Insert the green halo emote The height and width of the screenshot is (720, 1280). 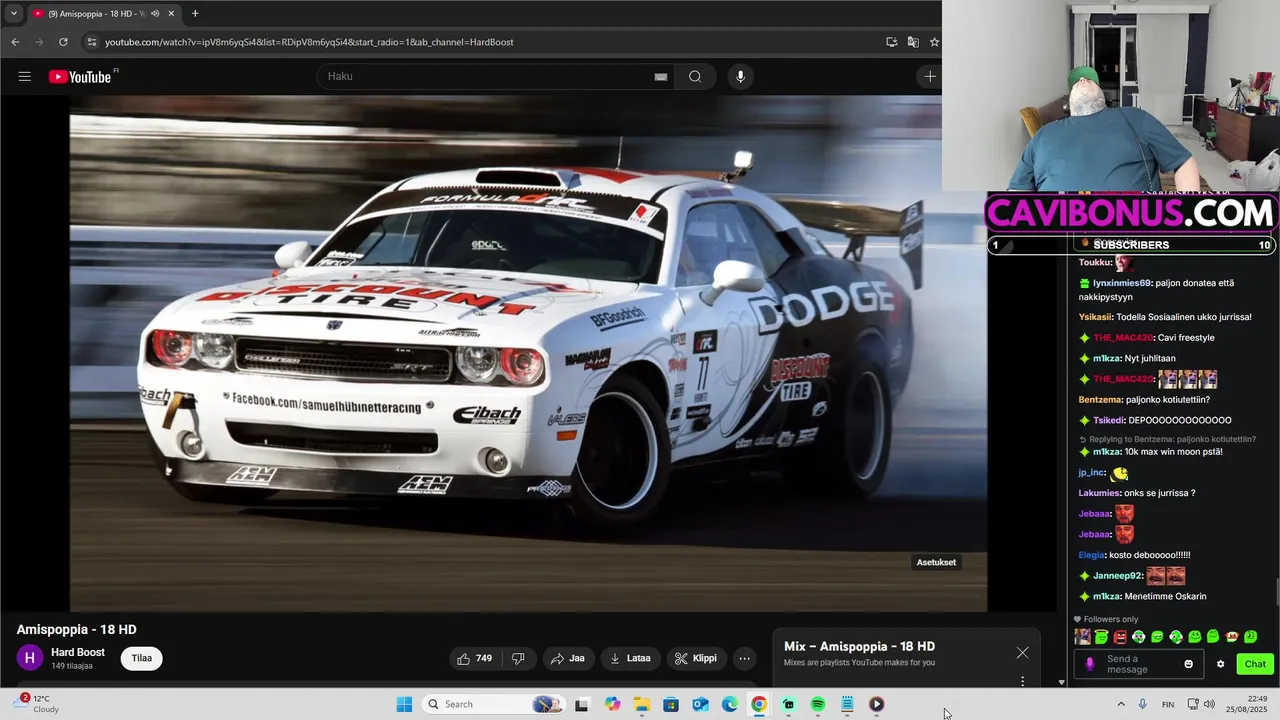[1101, 637]
